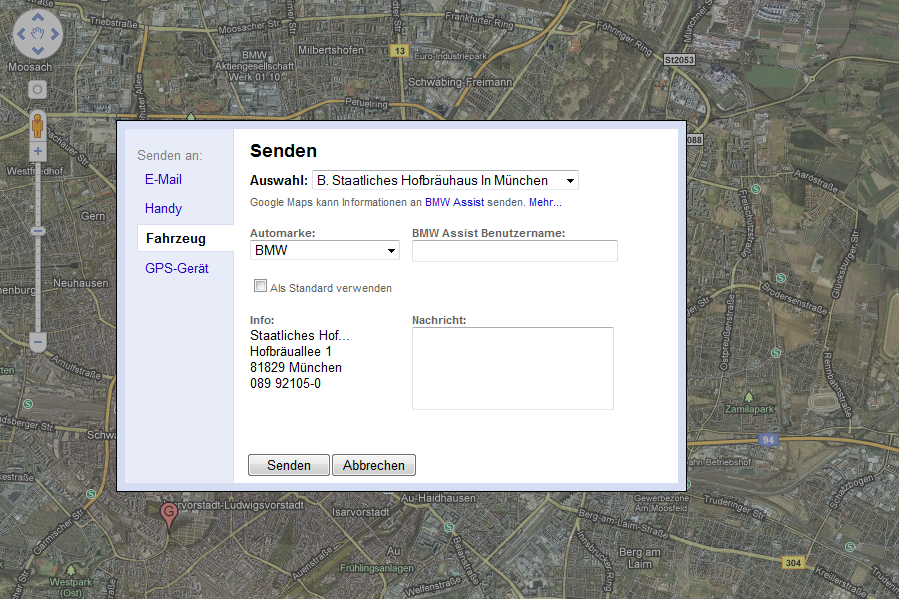The width and height of the screenshot is (899, 599).
Task: Switch to E-Mail send option
Action: (163, 179)
